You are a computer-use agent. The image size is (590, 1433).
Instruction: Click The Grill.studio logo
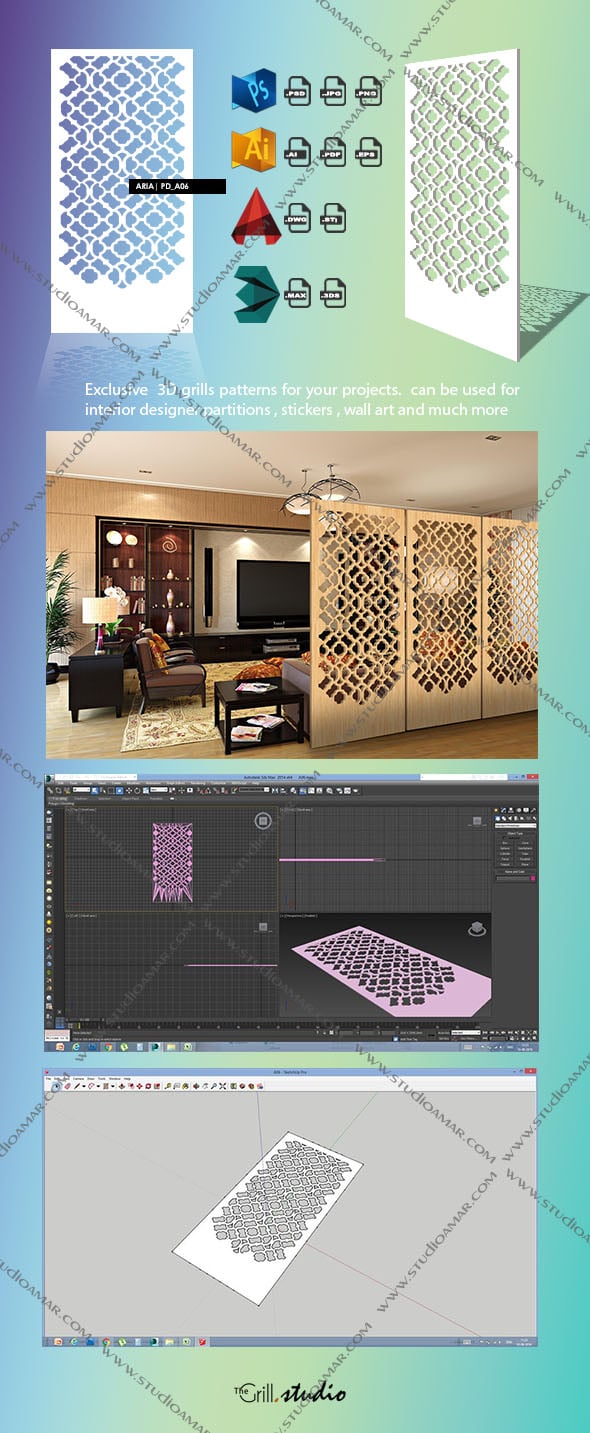click(290, 1392)
